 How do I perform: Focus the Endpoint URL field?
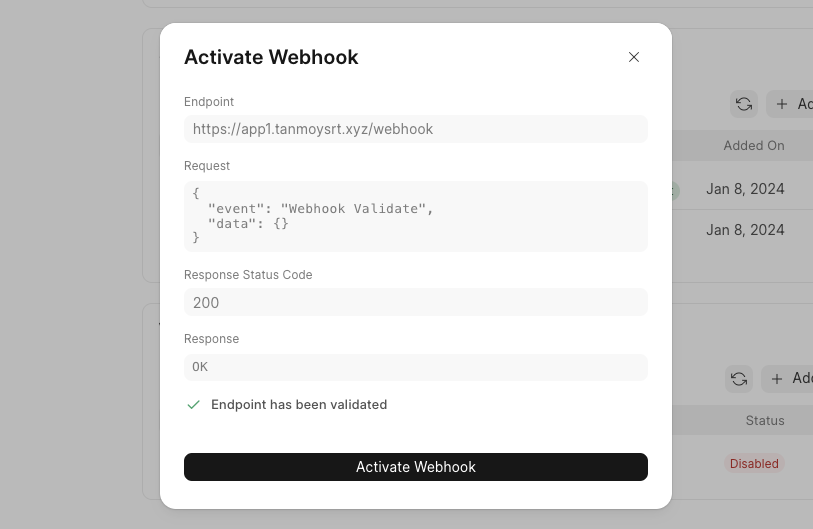tap(416, 129)
